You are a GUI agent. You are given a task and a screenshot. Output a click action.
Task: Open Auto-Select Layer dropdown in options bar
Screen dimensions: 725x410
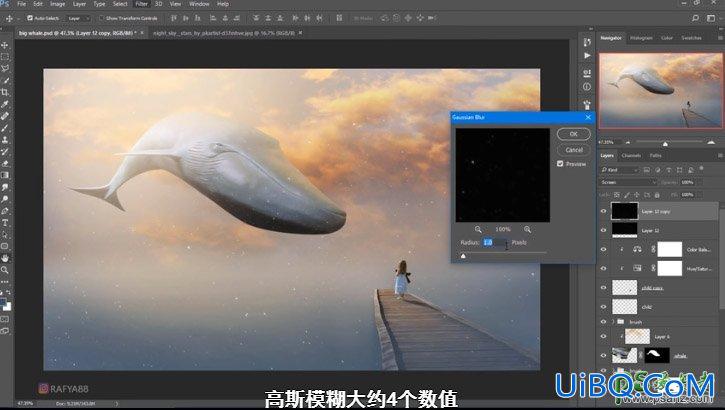78,18
